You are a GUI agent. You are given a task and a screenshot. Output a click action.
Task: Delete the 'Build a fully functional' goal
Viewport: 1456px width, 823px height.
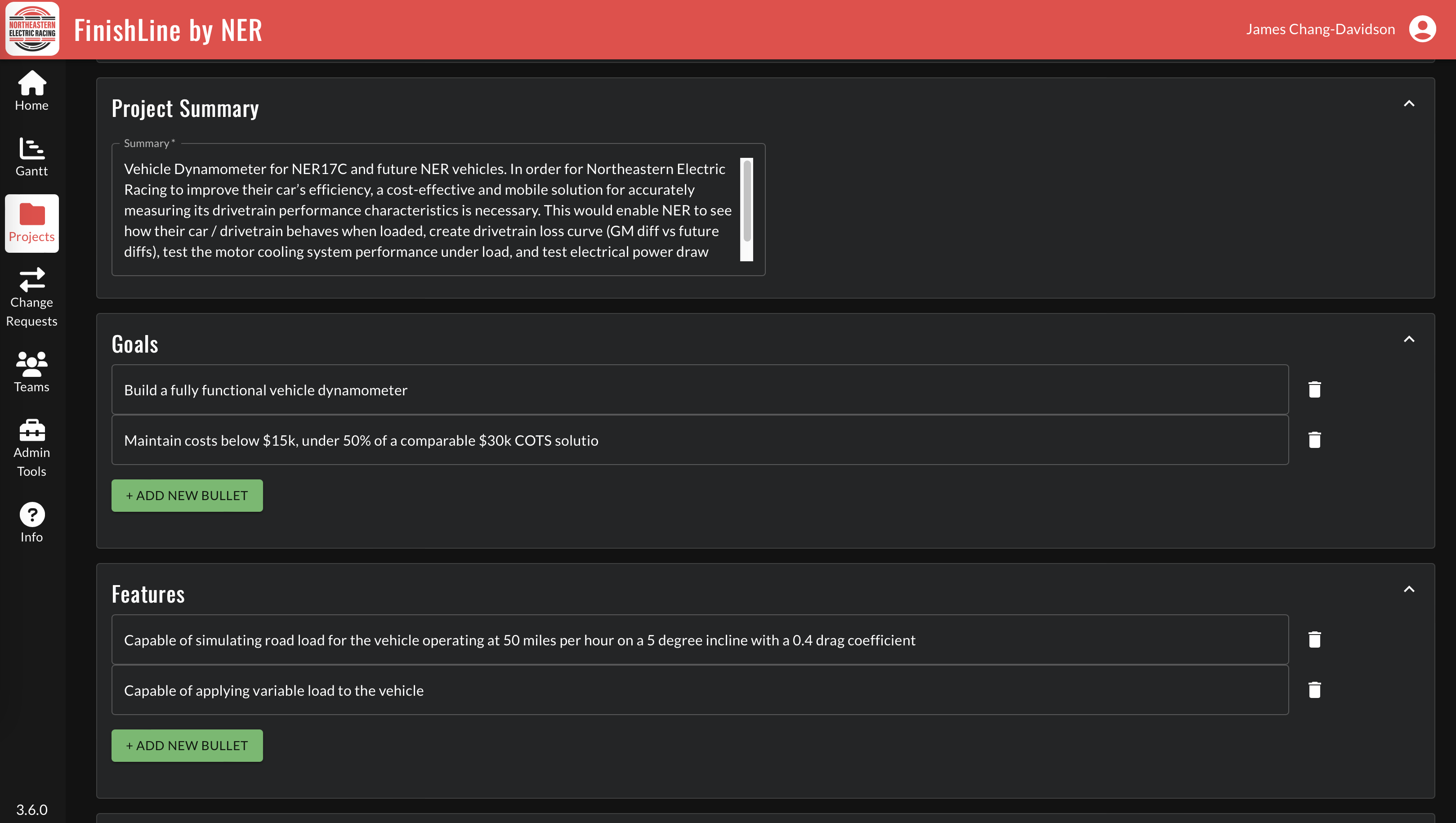(1314, 389)
